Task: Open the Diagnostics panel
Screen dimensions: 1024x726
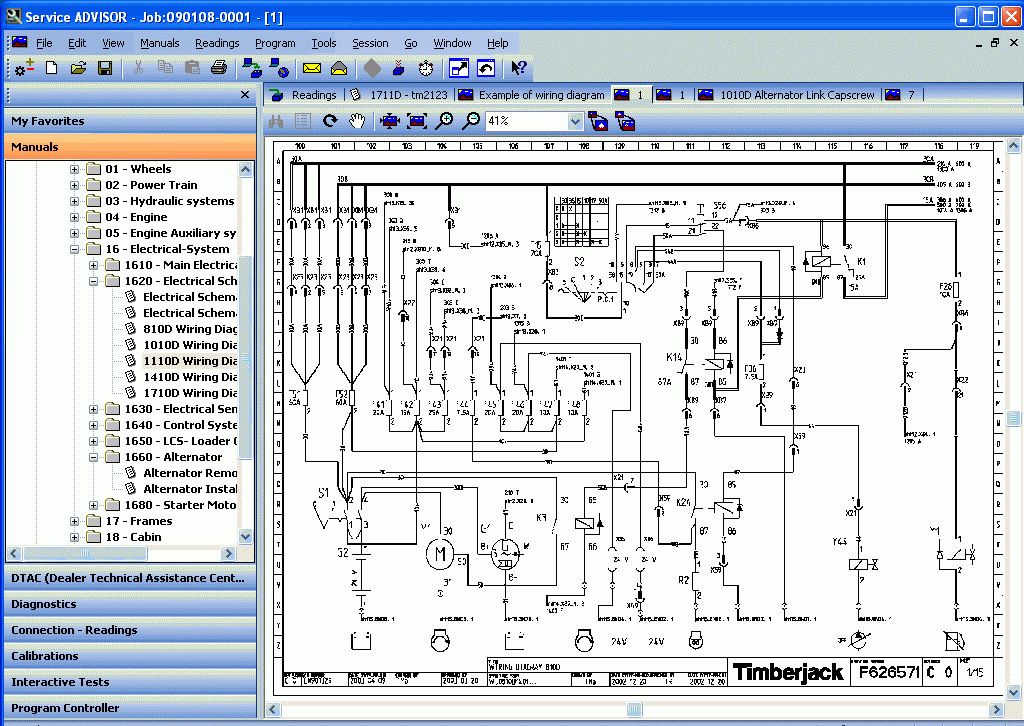Action: (130, 605)
